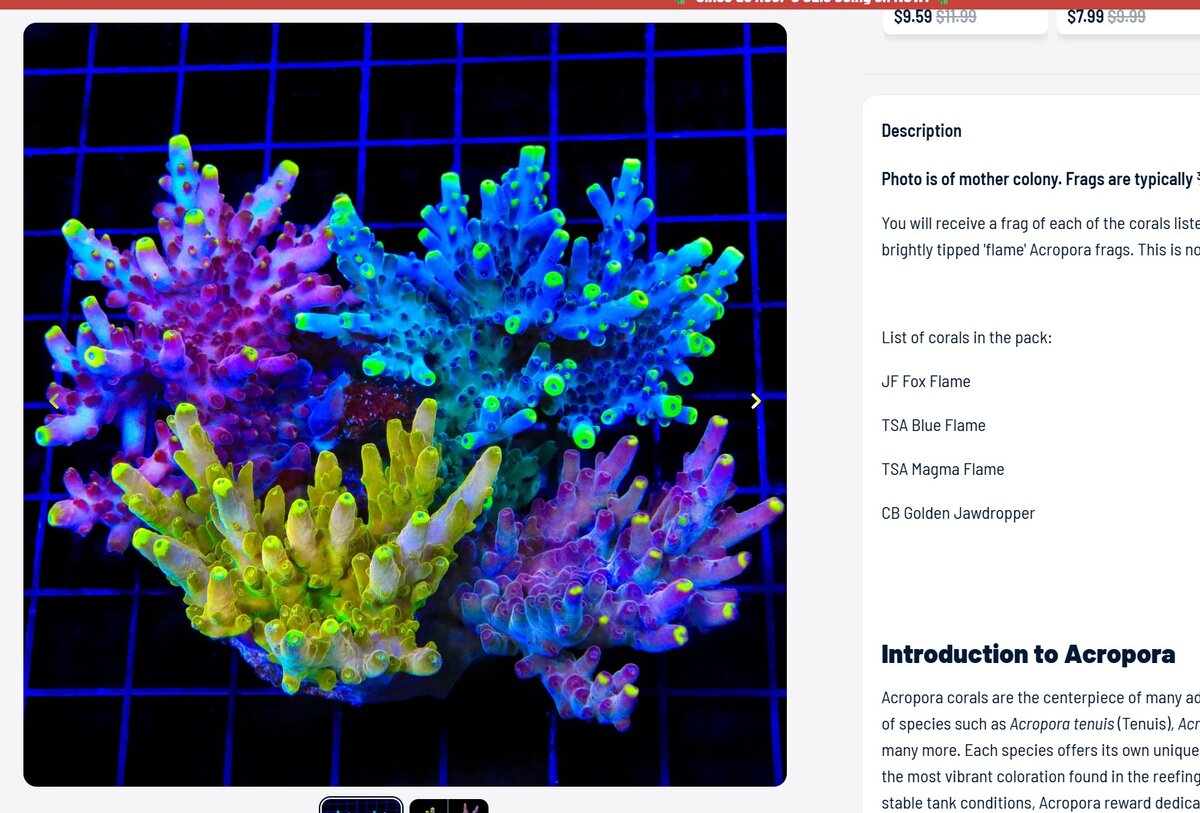
Task: Click the italic 'Acropora tenuis' text
Action: click(x=1061, y=724)
